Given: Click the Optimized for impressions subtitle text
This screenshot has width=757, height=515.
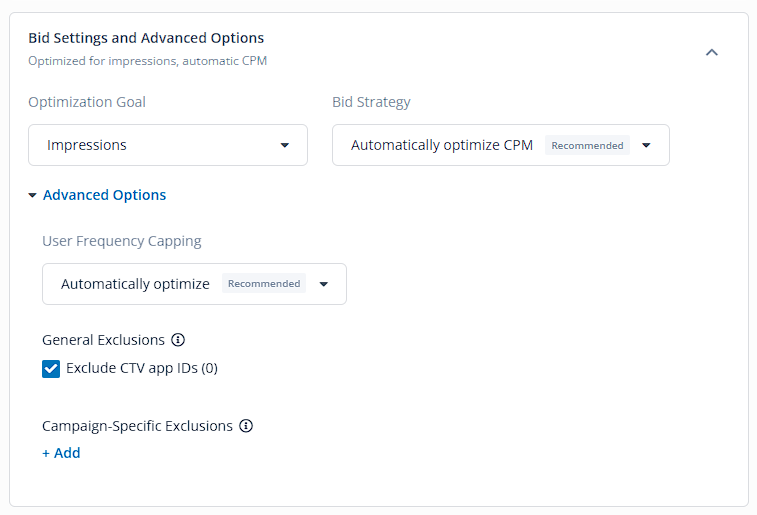Looking at the screenshot, I should tap(148, 61).
